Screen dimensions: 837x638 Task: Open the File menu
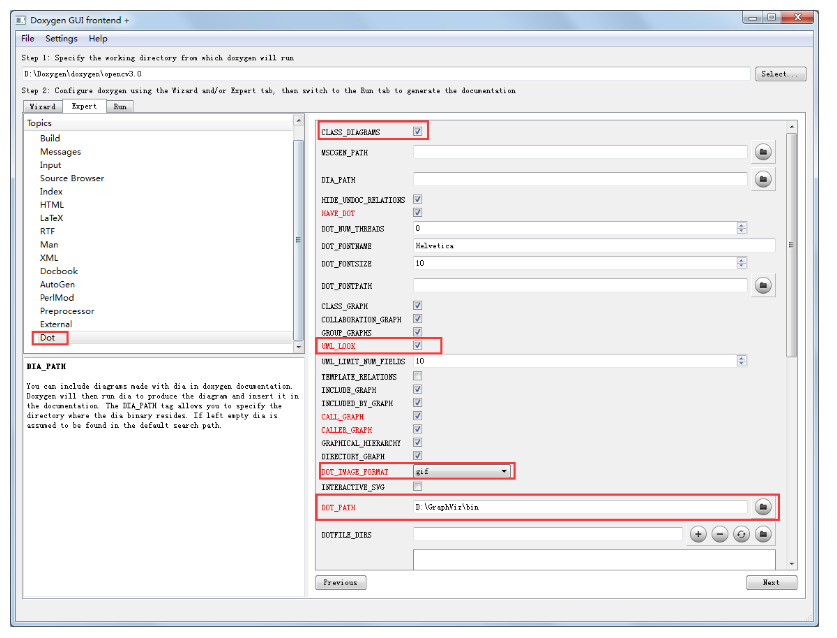(x=28, y=38)
